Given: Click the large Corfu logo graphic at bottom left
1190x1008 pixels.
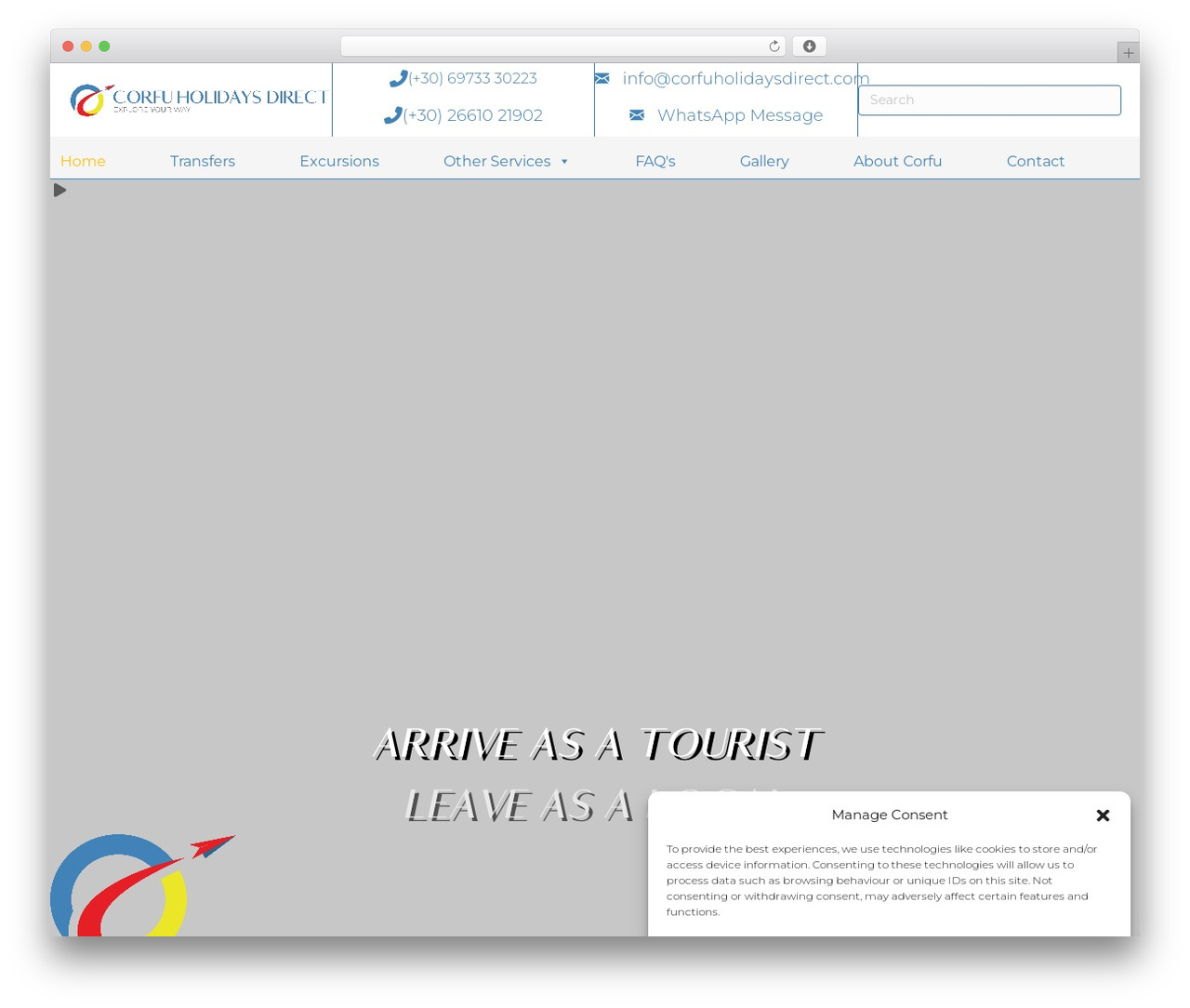Looking at the screenshot, I should [x=141, y=884].
